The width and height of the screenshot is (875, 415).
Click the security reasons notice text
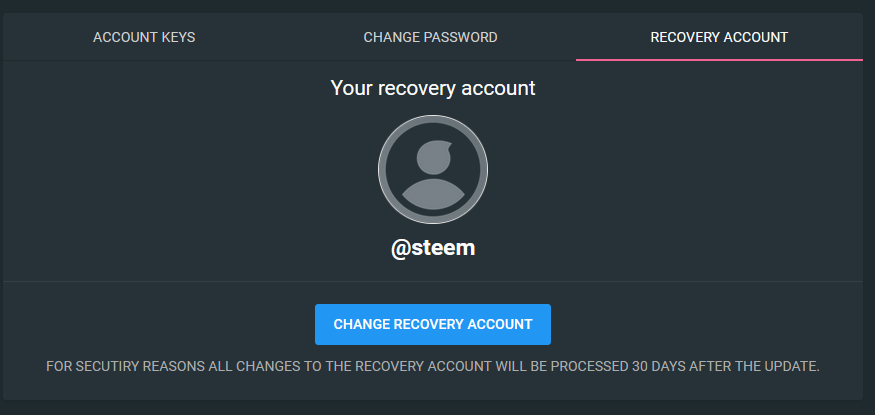point(433,366)
